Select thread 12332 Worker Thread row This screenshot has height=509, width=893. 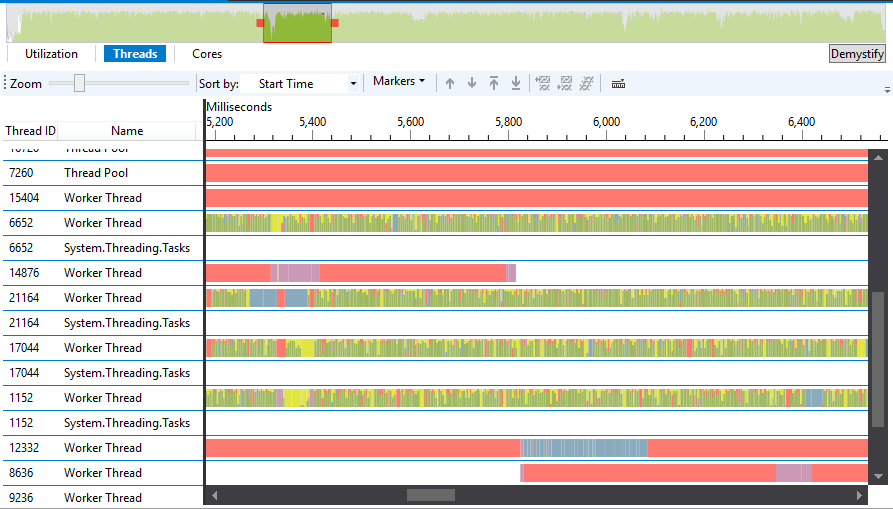(x=103, y=449)
